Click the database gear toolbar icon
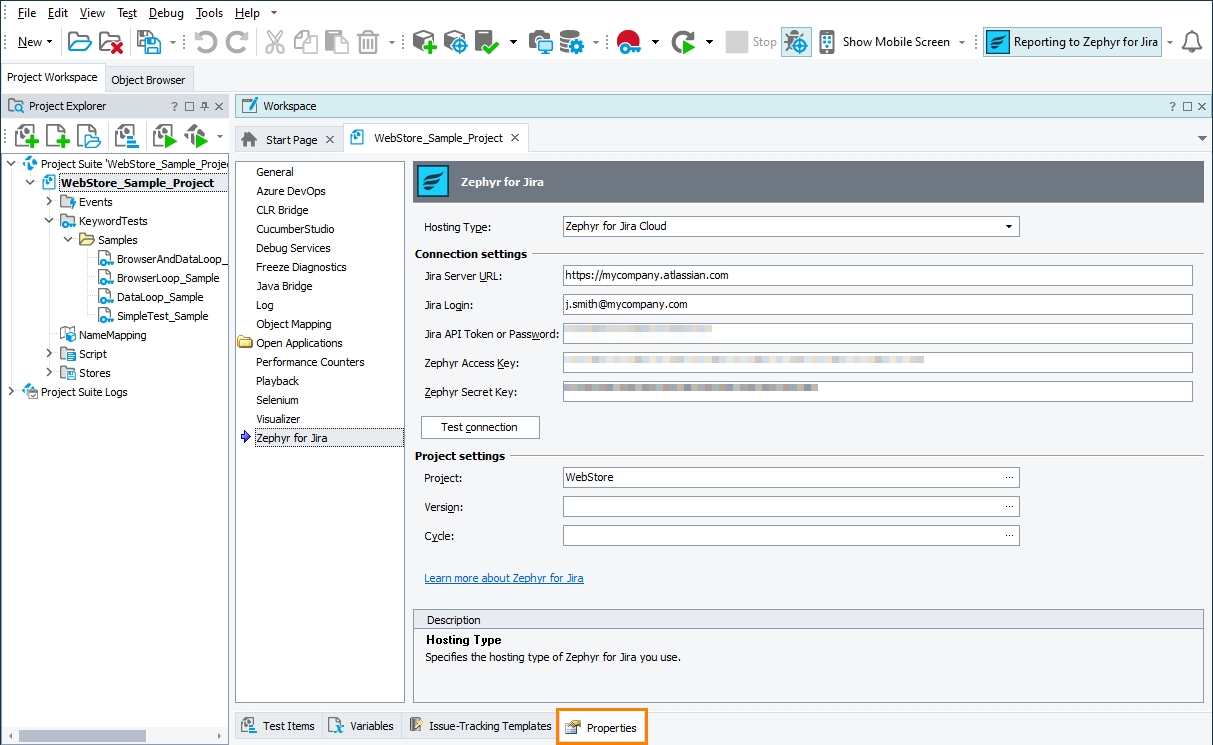This screenshot has height=745, width=1213. 571,42
